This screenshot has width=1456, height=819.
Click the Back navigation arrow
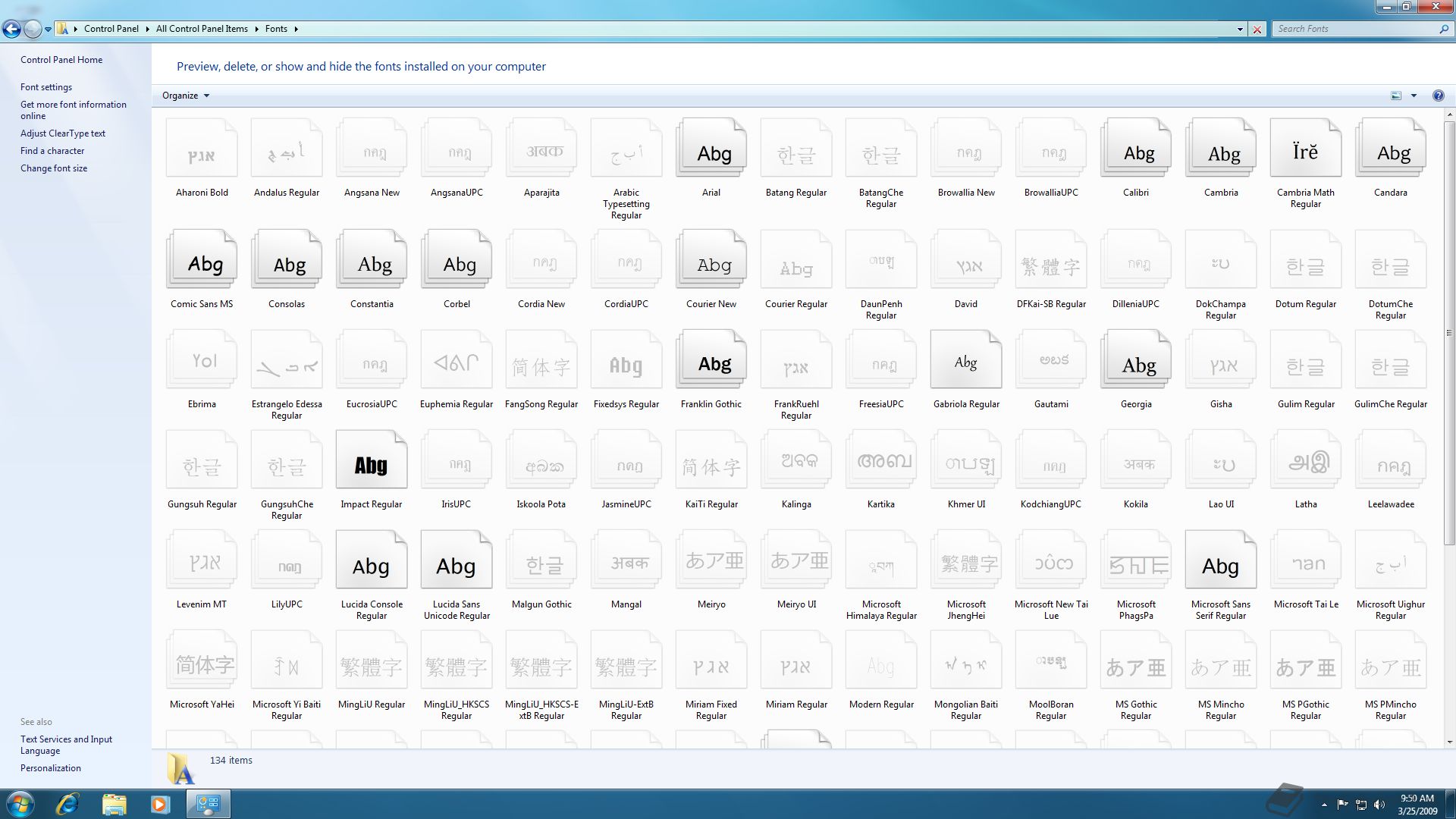pyautogui.click(x=11, y=30)
